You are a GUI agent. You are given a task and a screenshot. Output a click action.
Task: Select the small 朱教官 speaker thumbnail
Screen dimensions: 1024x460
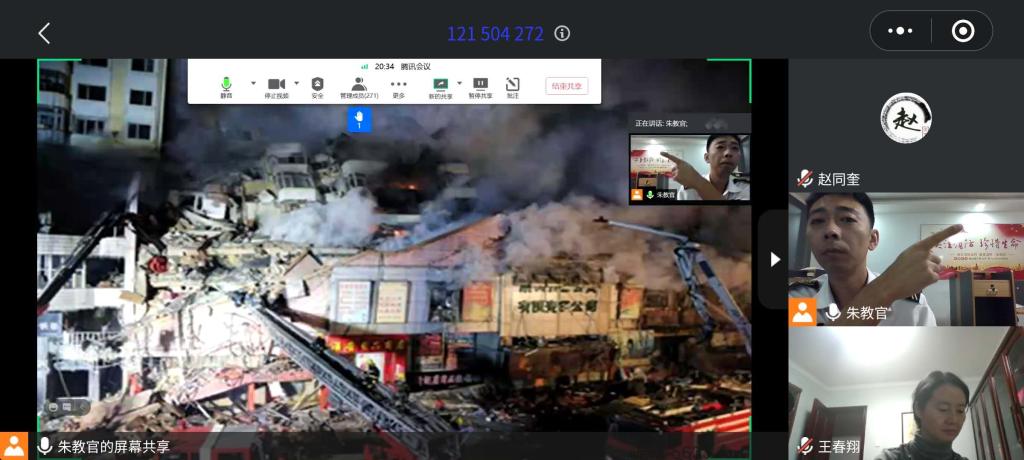tap(690, 167)
